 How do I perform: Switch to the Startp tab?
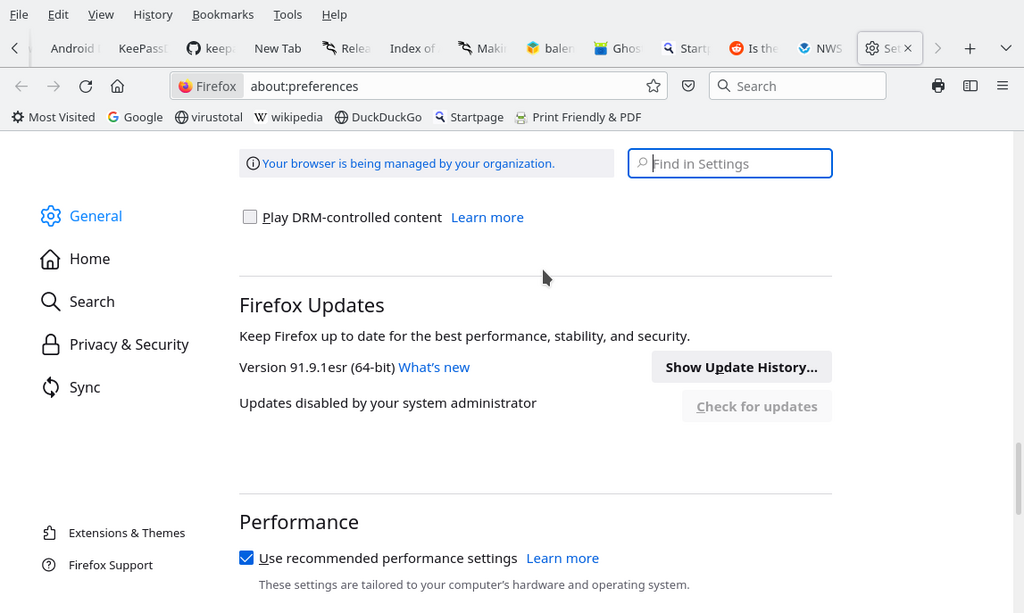(x=687, y=48)
